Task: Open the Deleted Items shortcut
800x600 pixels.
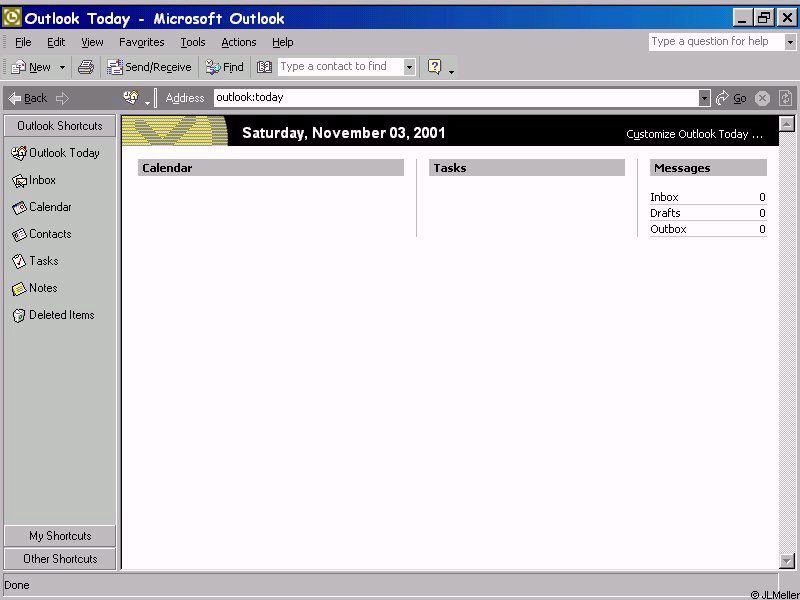Action: (53, 315)
